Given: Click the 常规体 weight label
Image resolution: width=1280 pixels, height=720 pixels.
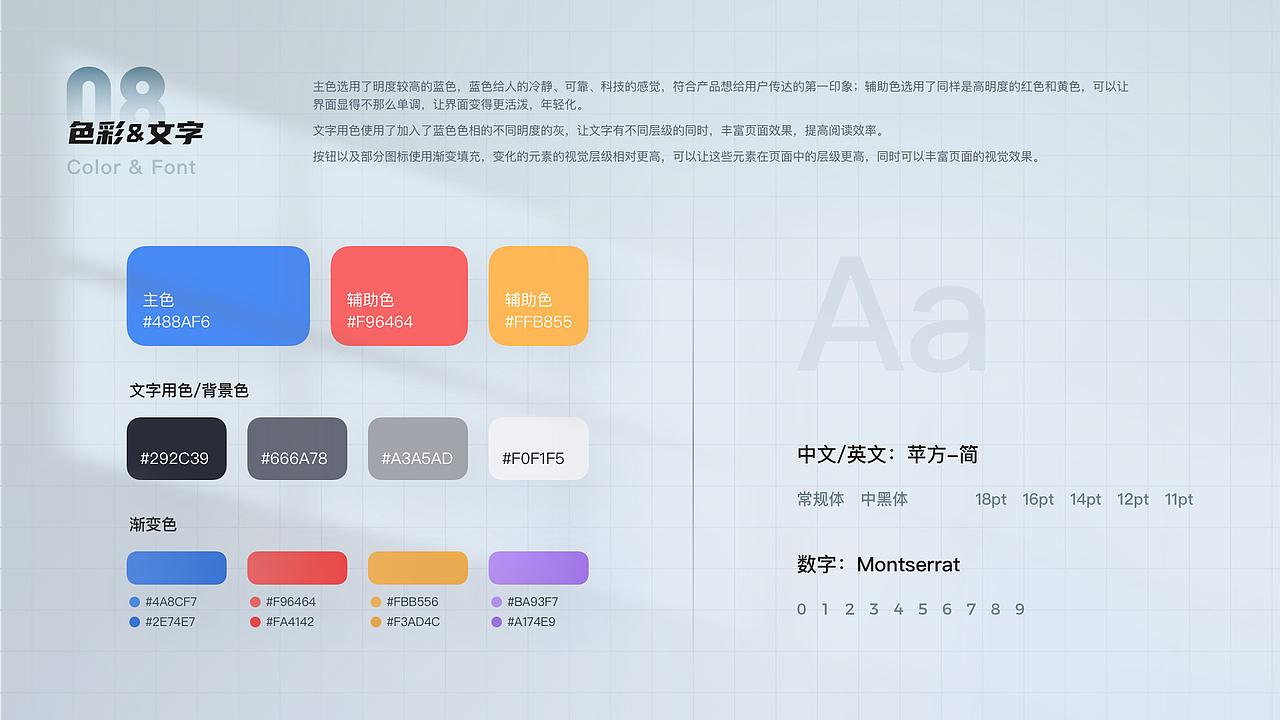Looking at the screenshot, I should point(821,499).
